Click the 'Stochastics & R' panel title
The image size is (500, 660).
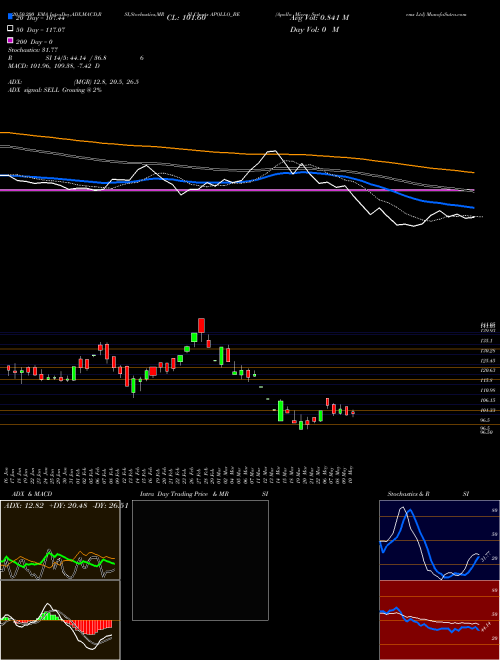click(x=408, y=494)
